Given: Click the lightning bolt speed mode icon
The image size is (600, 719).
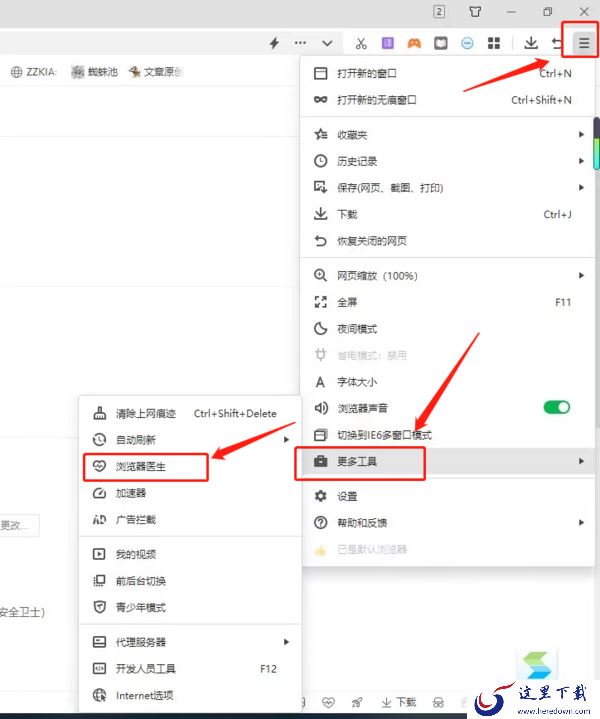Looking at the screenshot, I should [x=274, y=43].
